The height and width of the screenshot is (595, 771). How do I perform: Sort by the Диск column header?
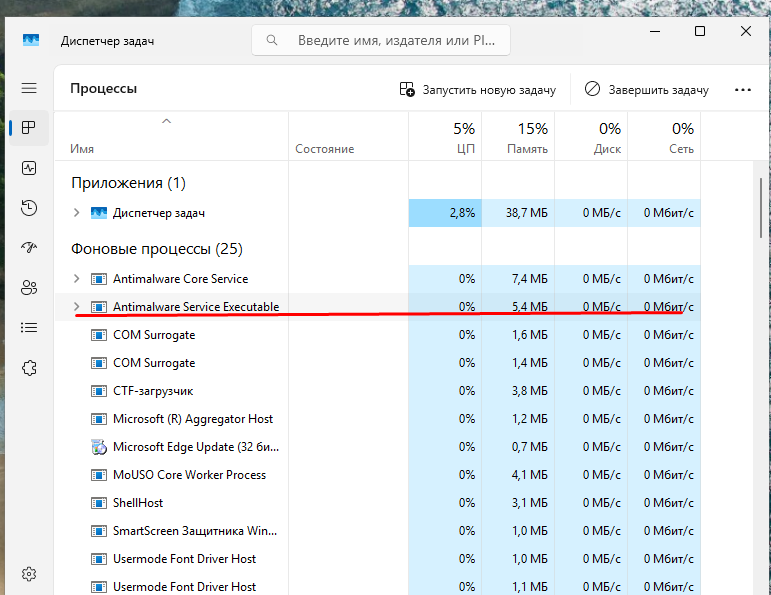592,137
